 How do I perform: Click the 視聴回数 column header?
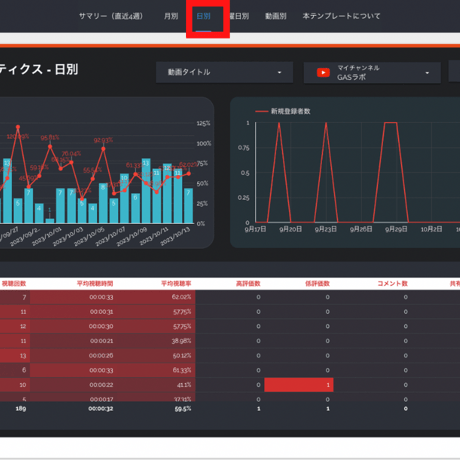[14, 284]
